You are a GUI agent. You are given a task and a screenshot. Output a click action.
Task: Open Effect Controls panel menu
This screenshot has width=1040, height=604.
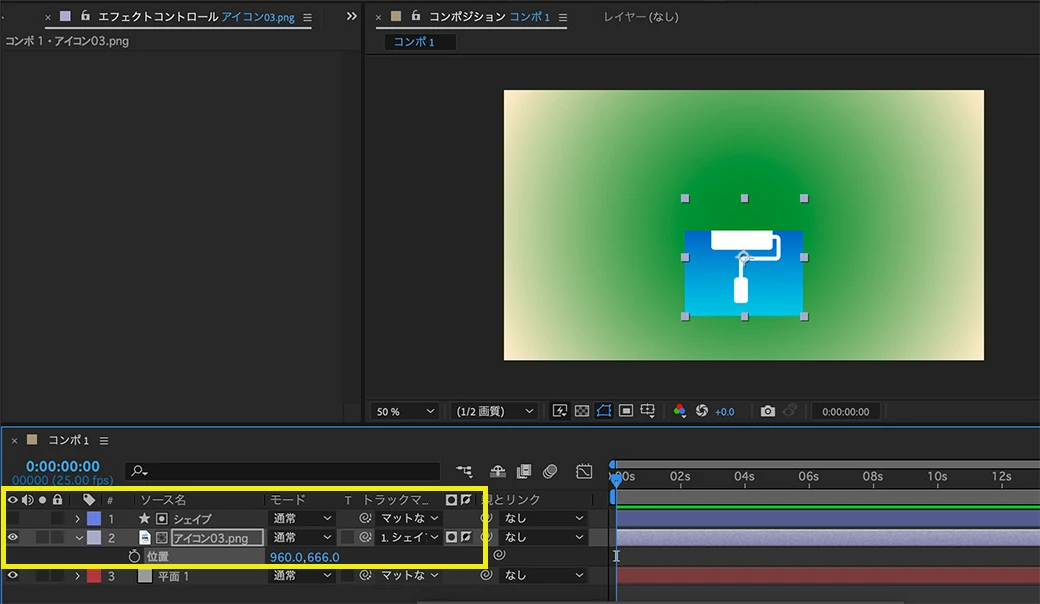click(307, 17)
